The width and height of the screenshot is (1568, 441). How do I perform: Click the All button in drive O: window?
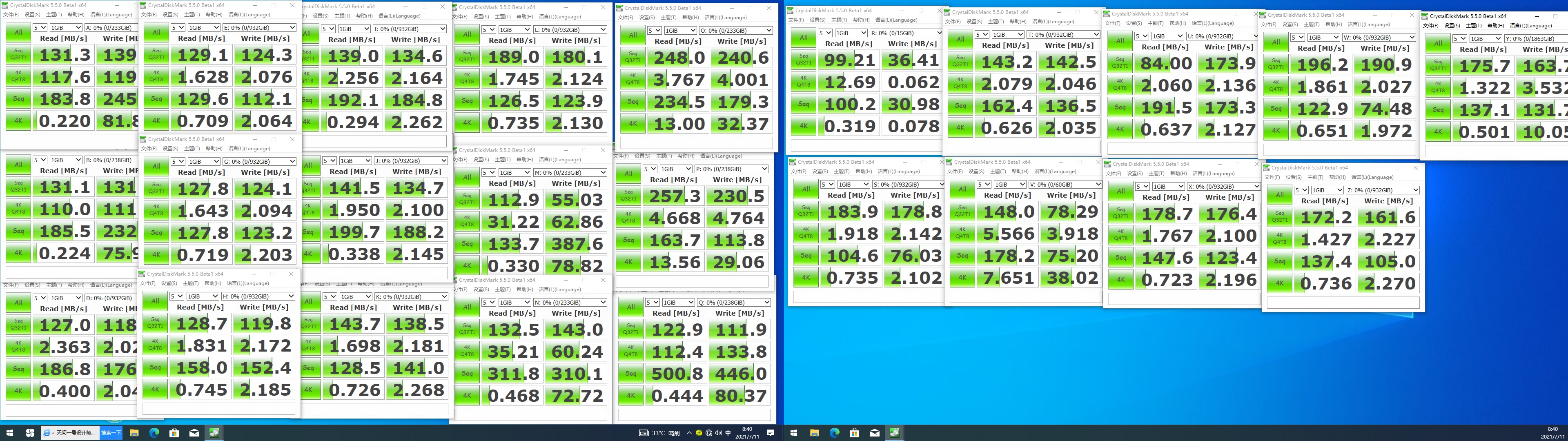click(633, 36)
